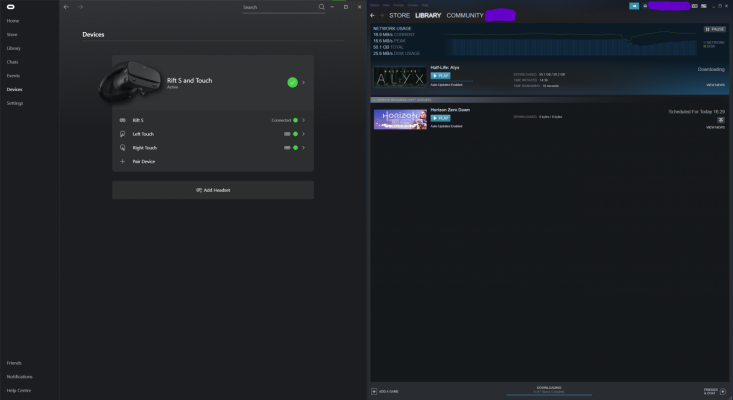Screen dimensions: 733x400
Task: Click the Rift S headset row icon
Action: [x=122, y=120]
